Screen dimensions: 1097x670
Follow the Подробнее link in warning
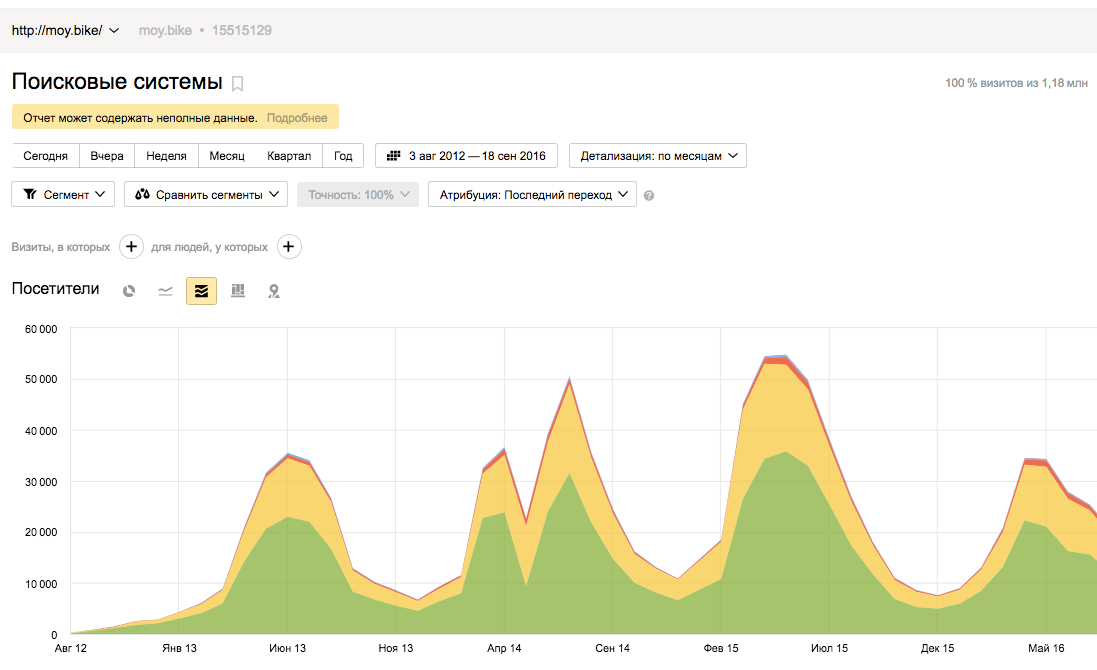[x=297, y=118]
